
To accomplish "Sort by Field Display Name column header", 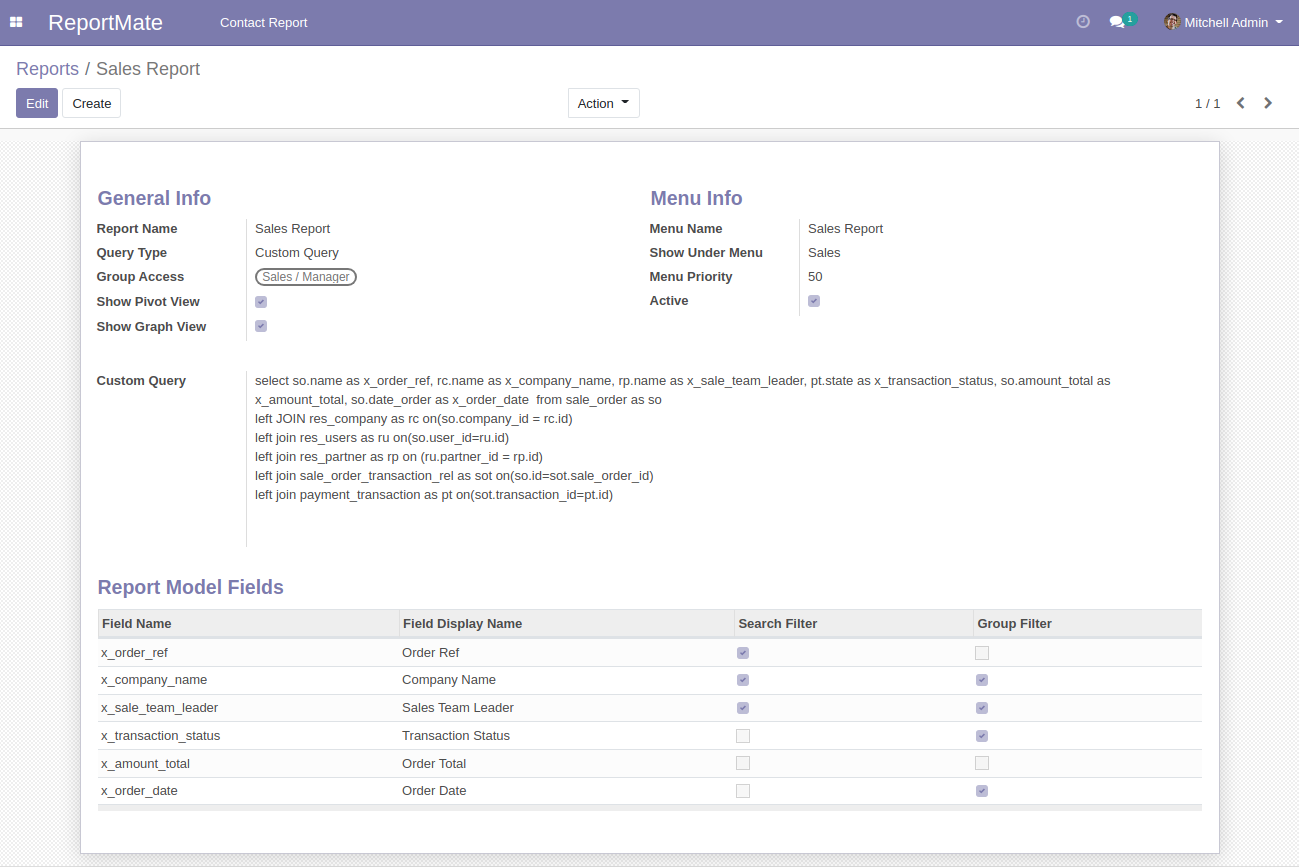I will click(462, 623).
